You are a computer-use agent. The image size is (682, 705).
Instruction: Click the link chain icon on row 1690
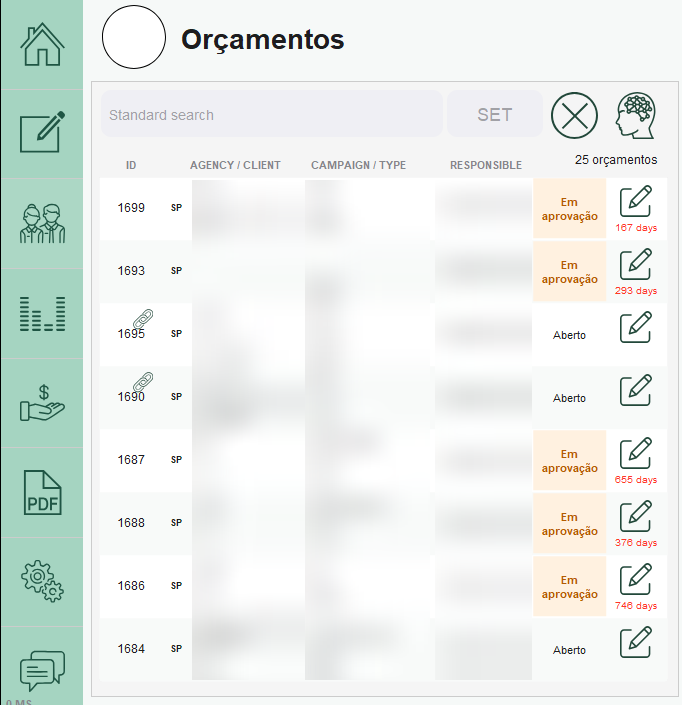[x=143, y=382]
